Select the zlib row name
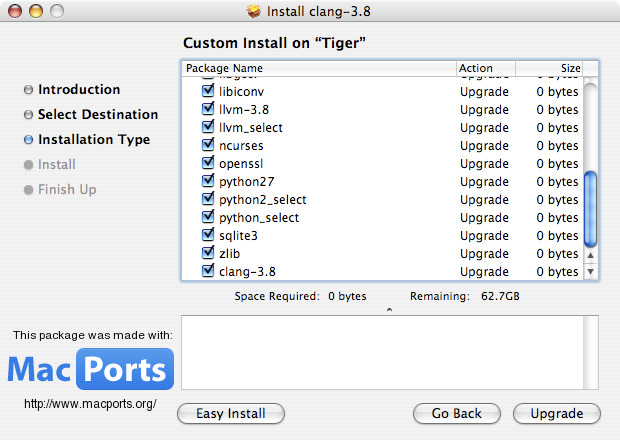This screenshot has height=440, width=620. coord(229,253)
